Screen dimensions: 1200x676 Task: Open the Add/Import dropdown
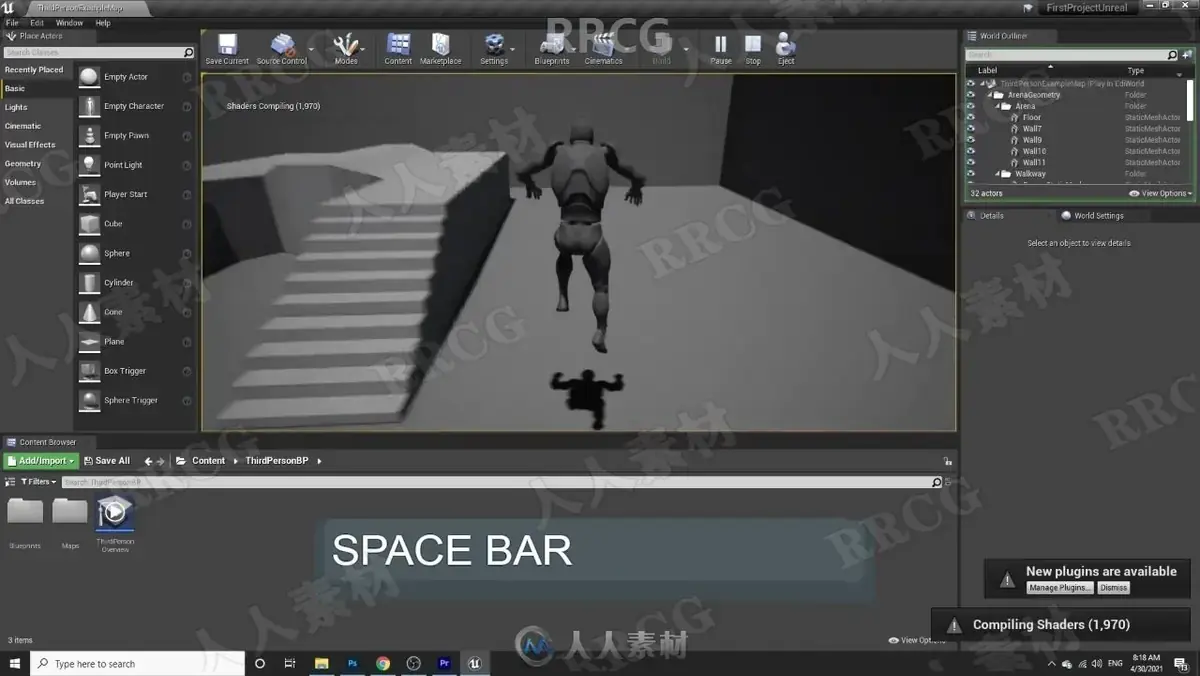pyautogui.click(x=41, y=461)
